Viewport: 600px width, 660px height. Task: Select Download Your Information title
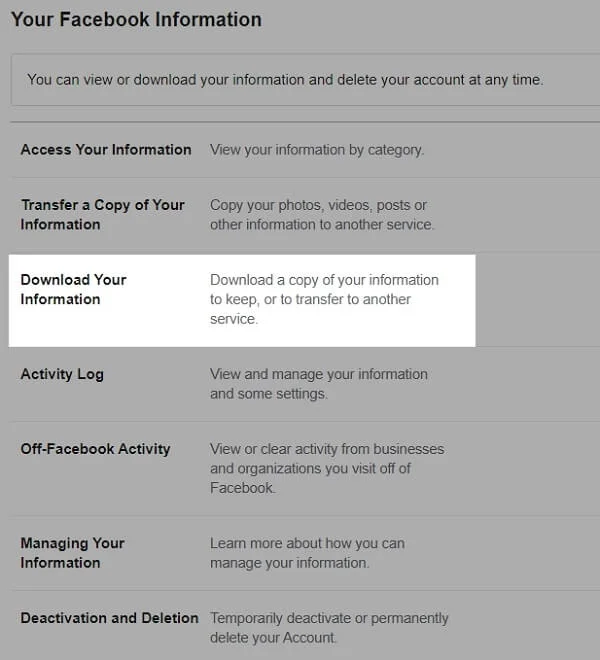74,289
